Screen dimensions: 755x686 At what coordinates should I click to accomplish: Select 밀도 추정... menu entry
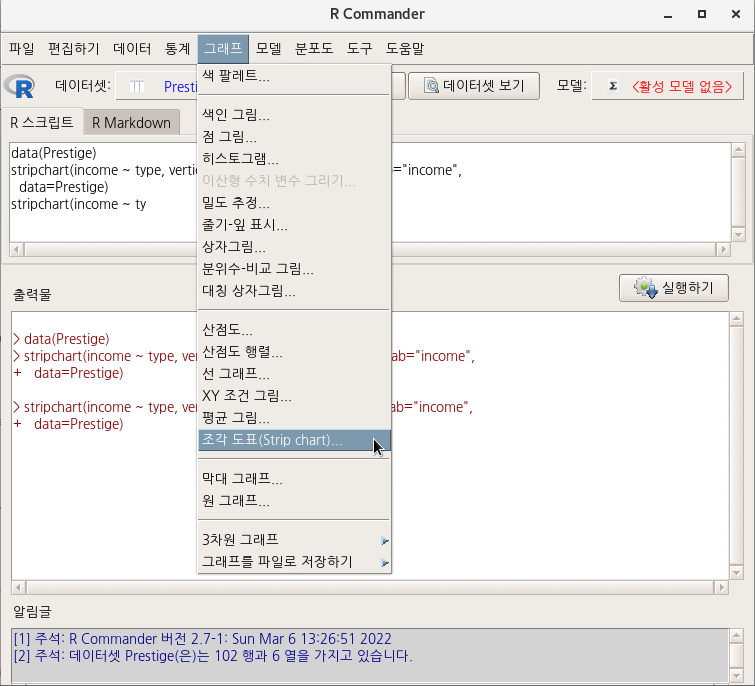click(294, 203)
